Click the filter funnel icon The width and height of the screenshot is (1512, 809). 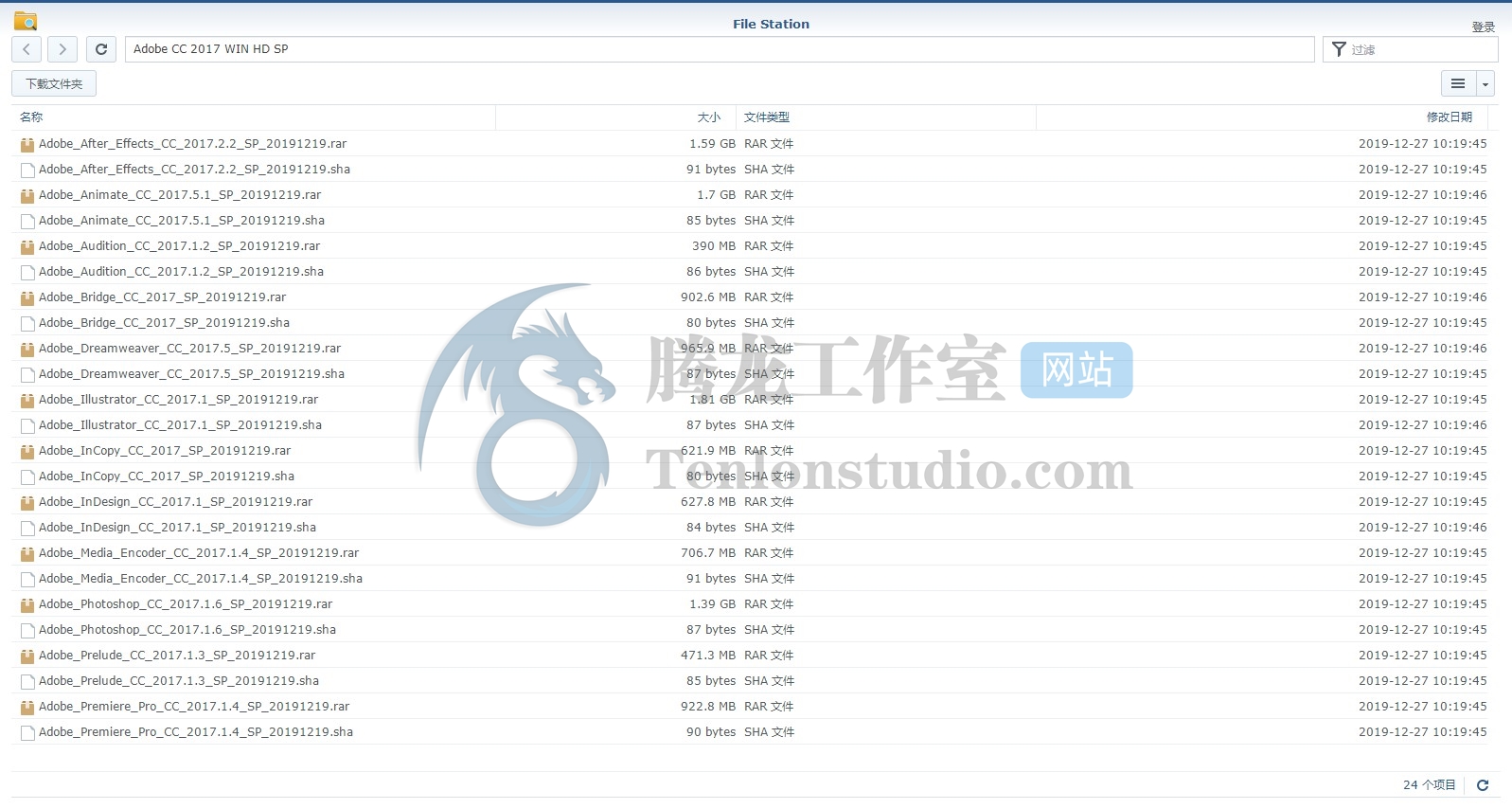1339,49
